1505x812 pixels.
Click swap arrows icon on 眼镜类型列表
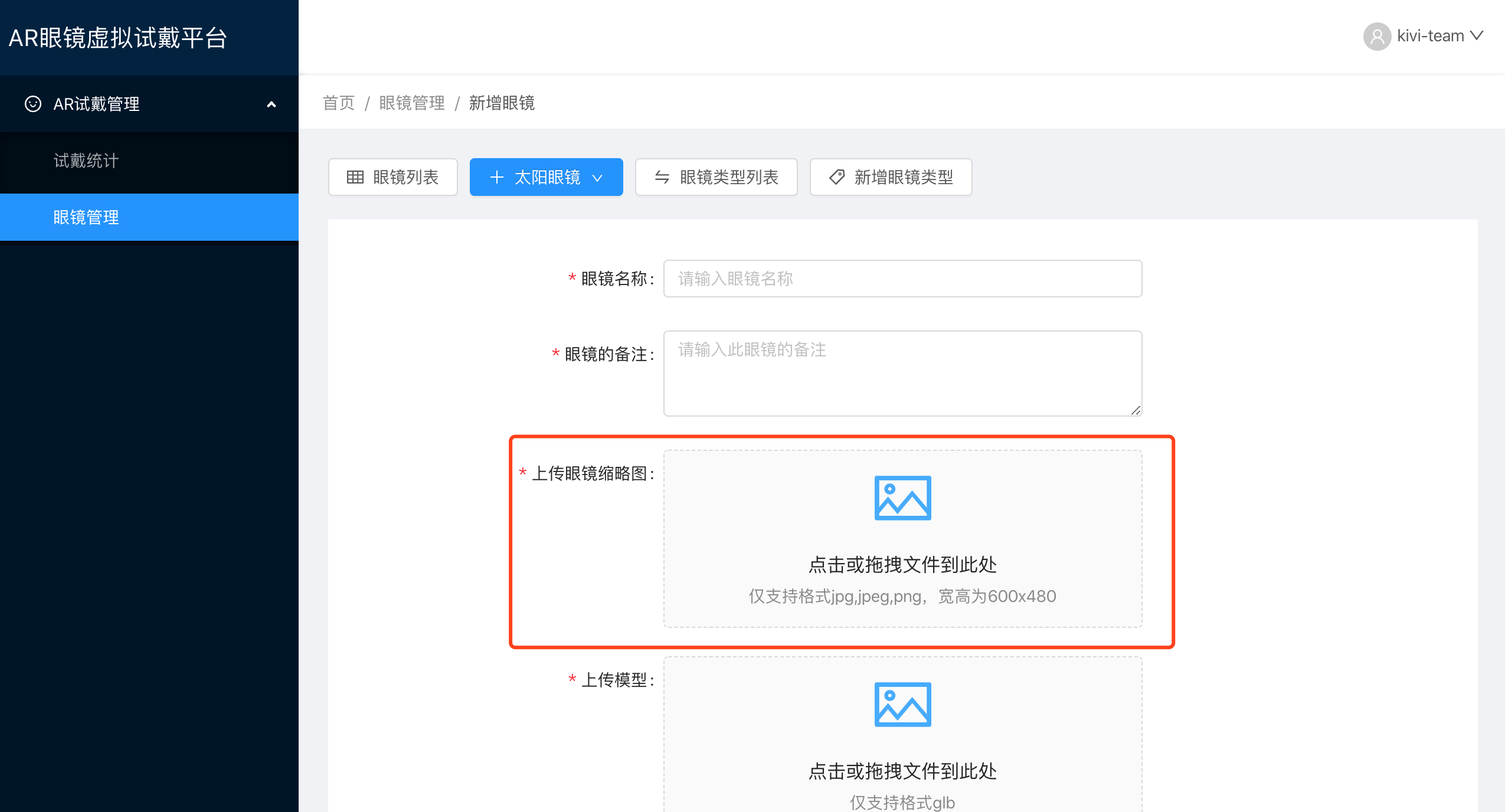(662, 177)
